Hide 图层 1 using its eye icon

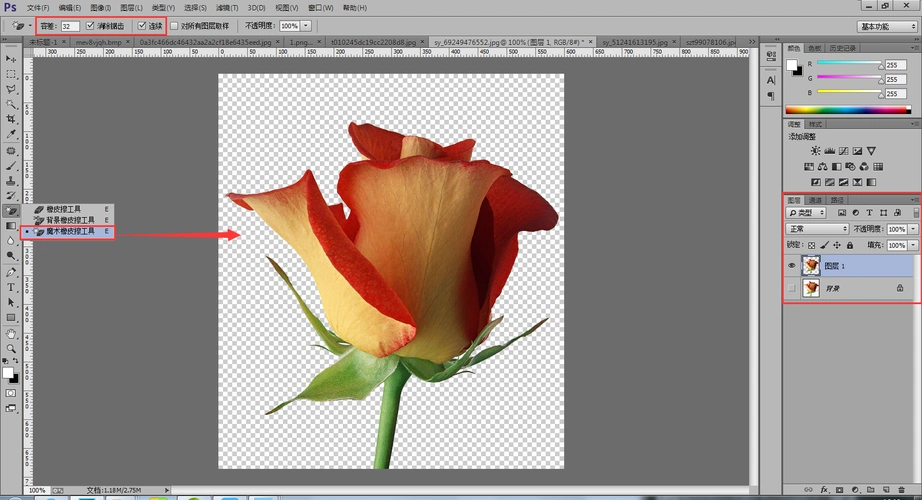(792, 266)
